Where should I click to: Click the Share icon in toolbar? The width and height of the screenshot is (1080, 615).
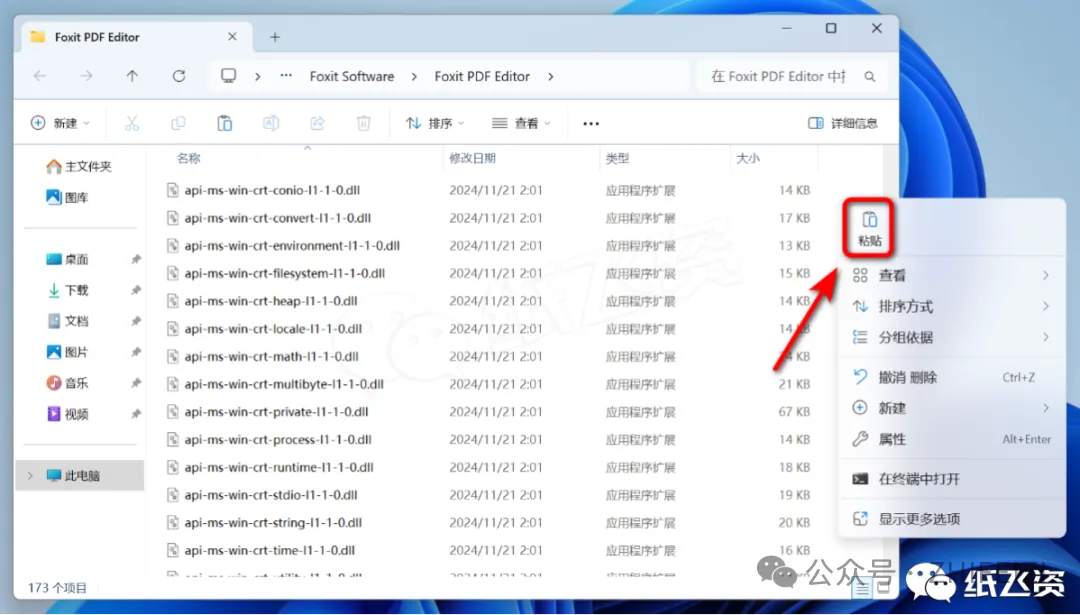point(317,123)
